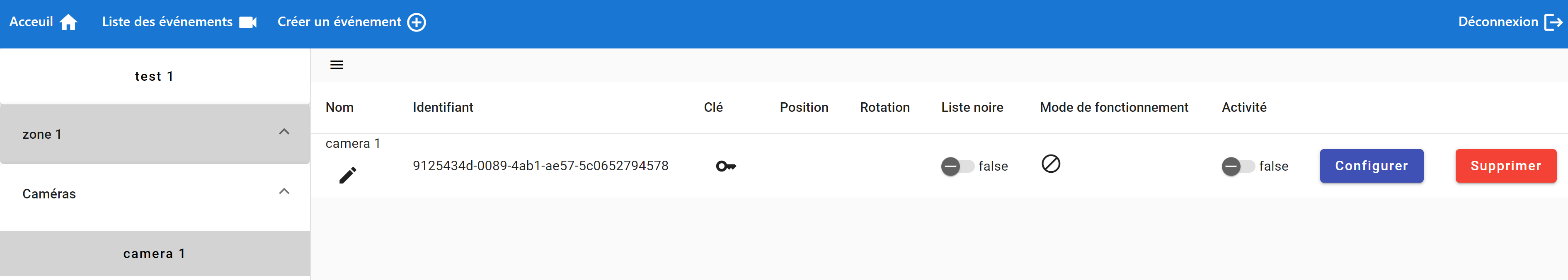The image size is (1568, 280).
Task: Collapse the zone 1 section
Action: tap(284, 132)
